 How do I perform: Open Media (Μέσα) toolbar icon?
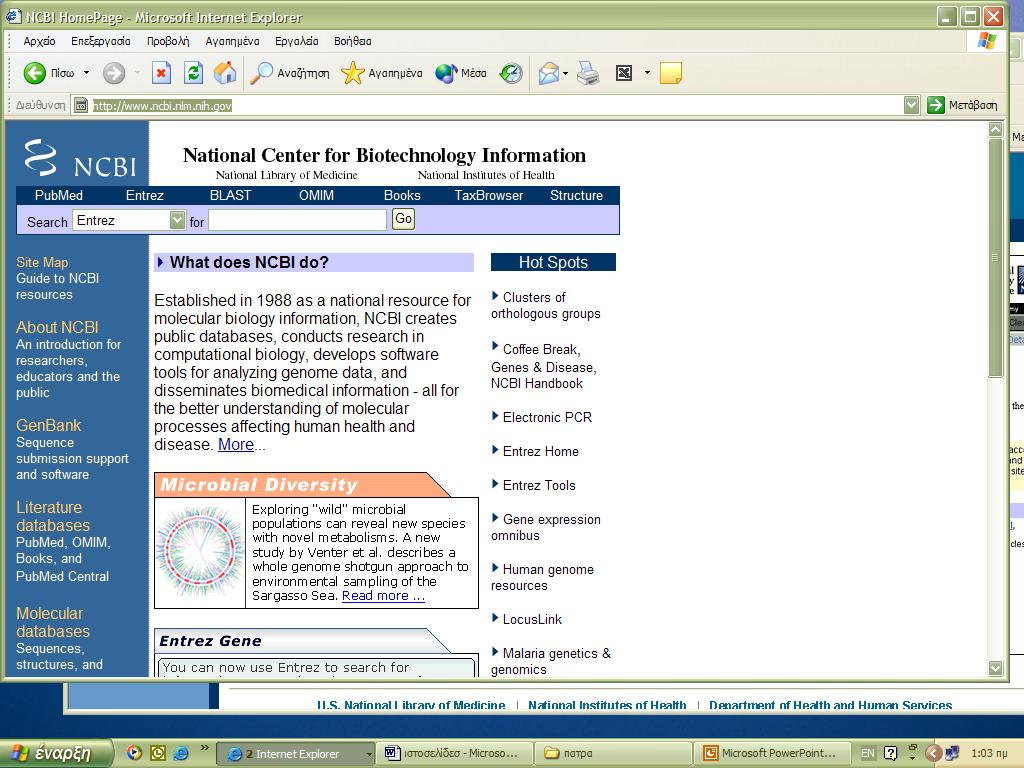click(x=446, y=73)
